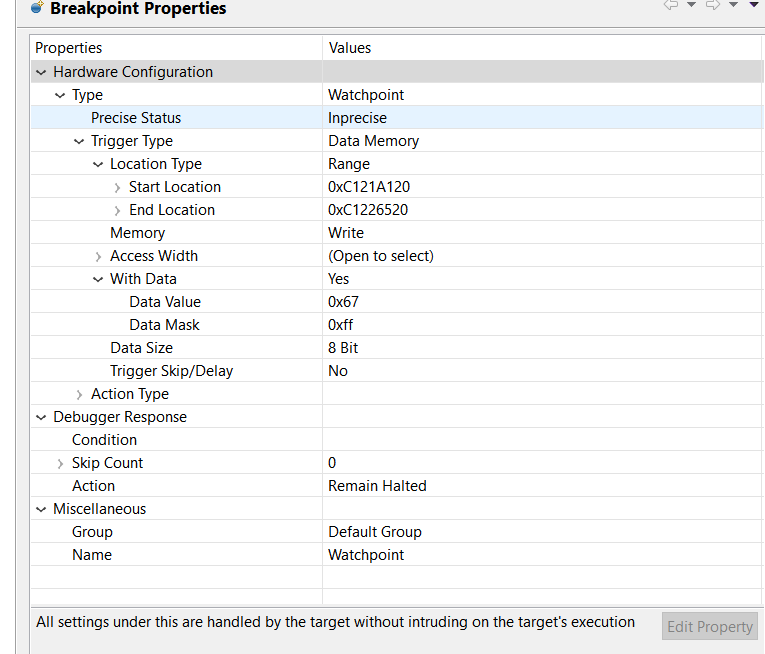765x654 pixels.
Task: Open the back history dropdown arrow
Action: (x=691, y=5)
